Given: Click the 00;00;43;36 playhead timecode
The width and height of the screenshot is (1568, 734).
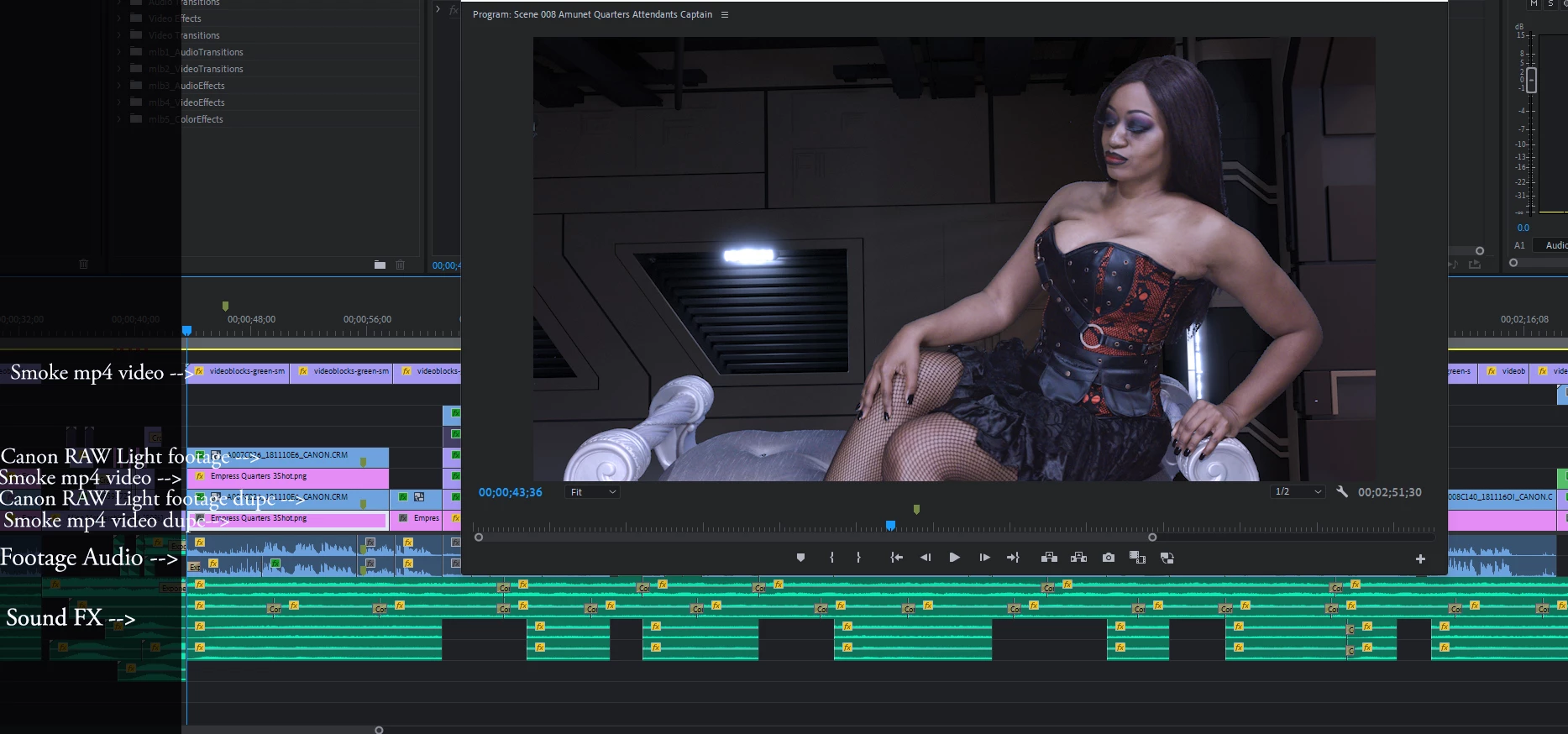Looking at the screenshot, I should (511, 492).
